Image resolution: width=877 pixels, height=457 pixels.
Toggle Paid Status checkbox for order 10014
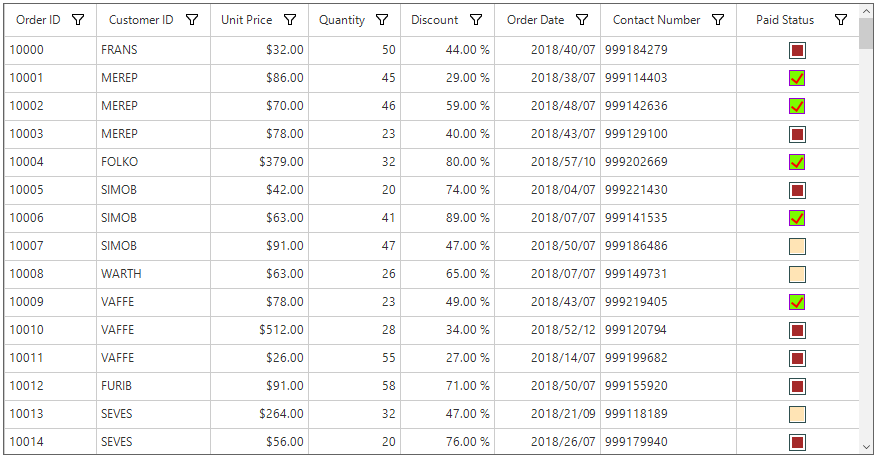[797, 442]
